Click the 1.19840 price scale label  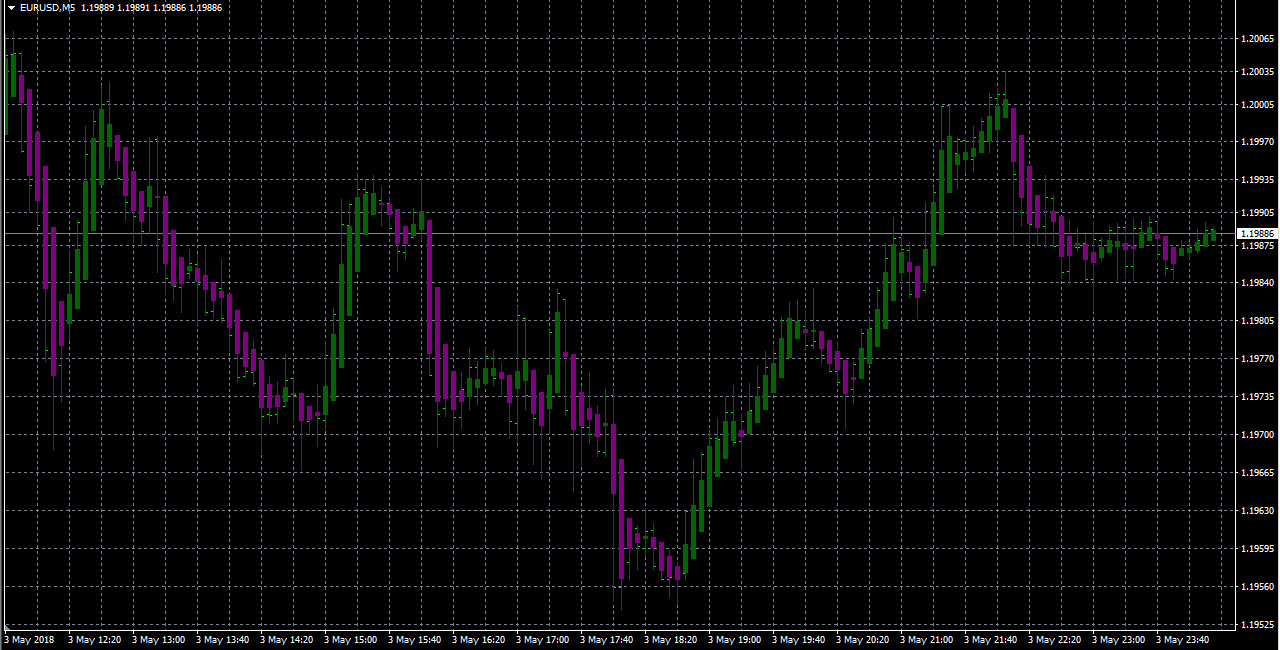[1257, 283]
